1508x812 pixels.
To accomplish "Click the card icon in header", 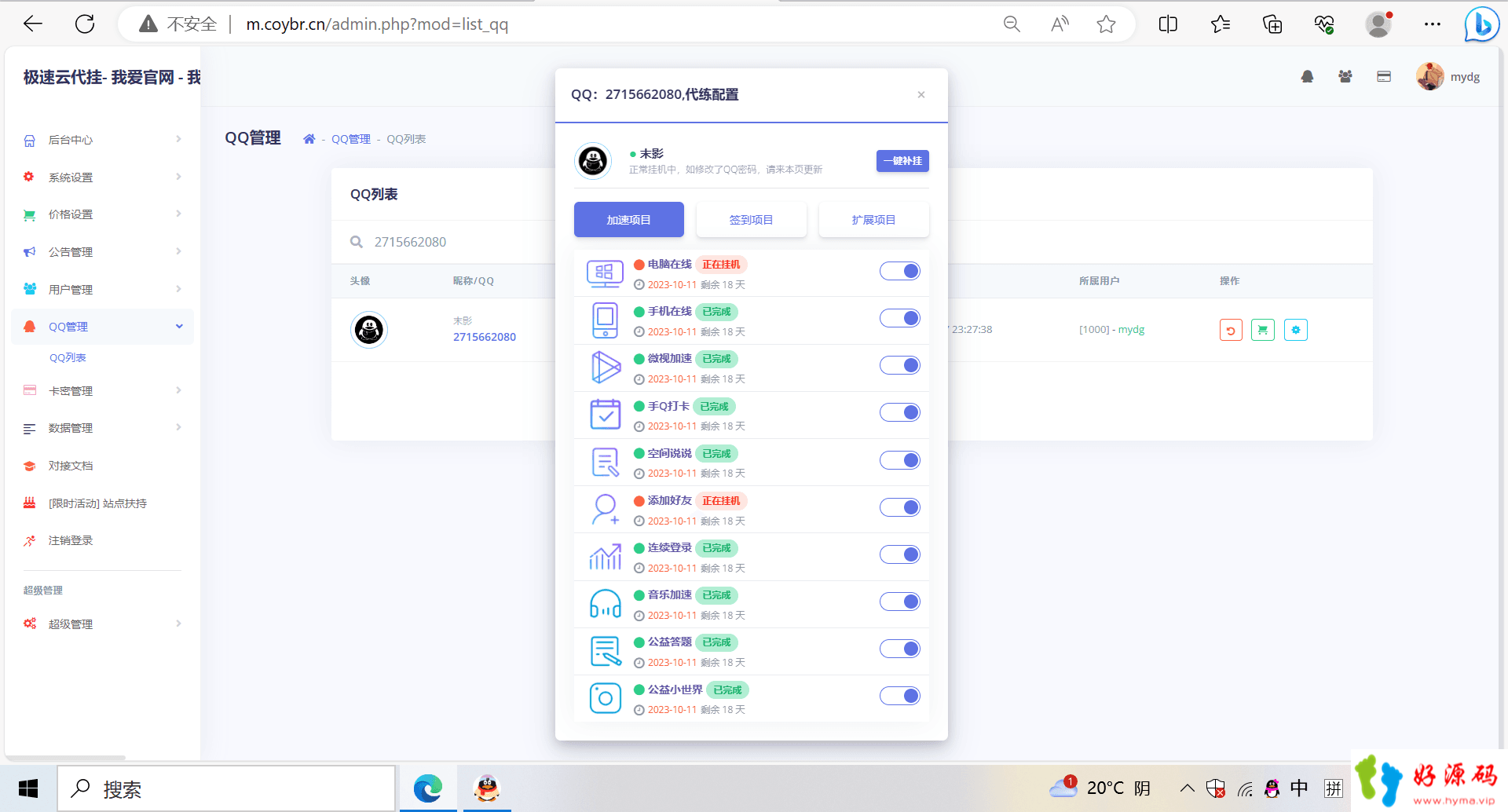I will pyautogui.click(x=1384, y=77).
